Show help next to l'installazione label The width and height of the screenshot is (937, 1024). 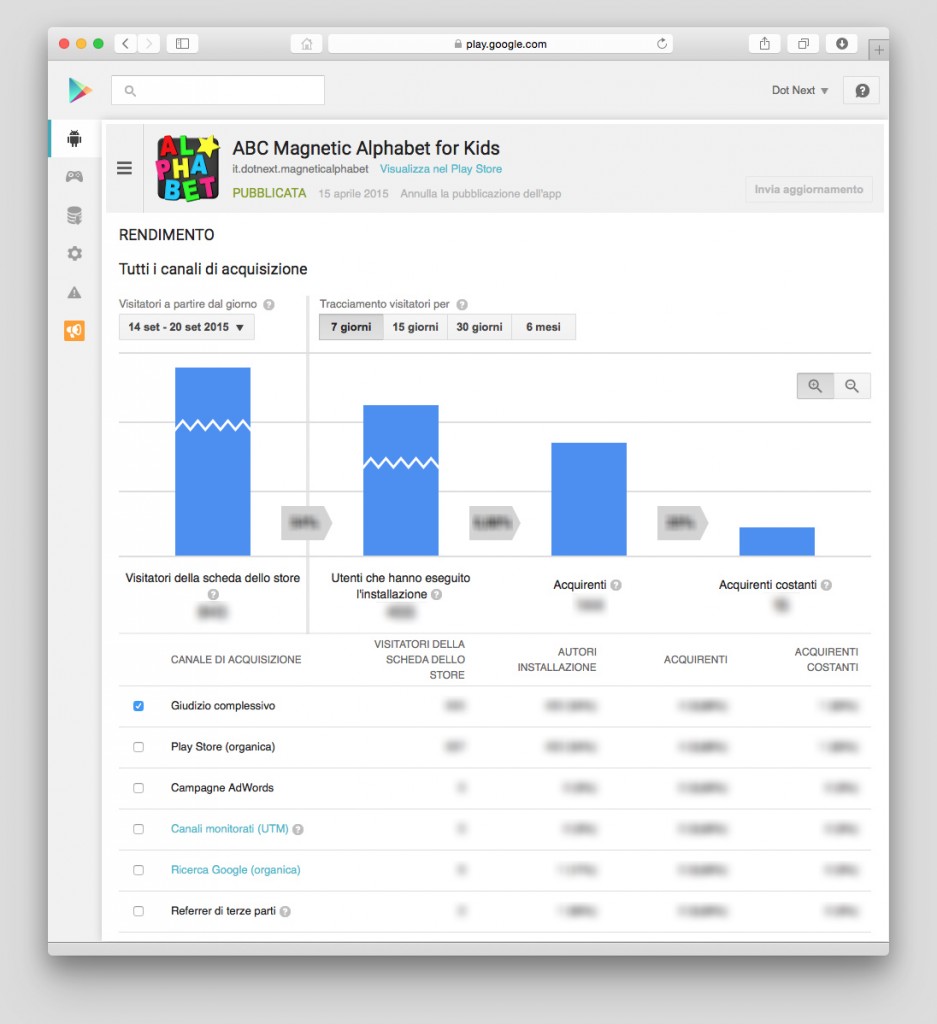click(437, 594)
